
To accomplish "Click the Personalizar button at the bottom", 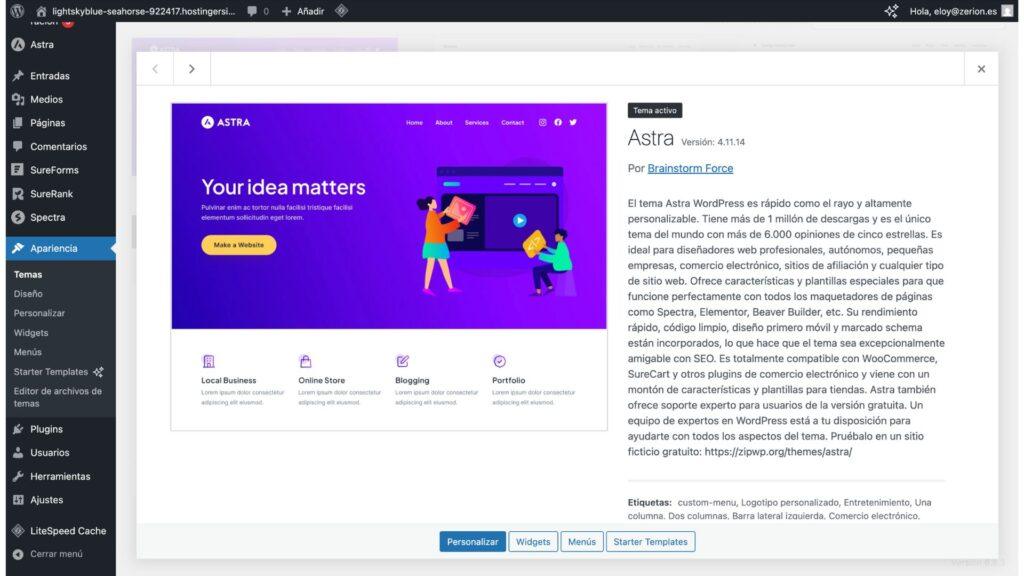I will (472, 541).
